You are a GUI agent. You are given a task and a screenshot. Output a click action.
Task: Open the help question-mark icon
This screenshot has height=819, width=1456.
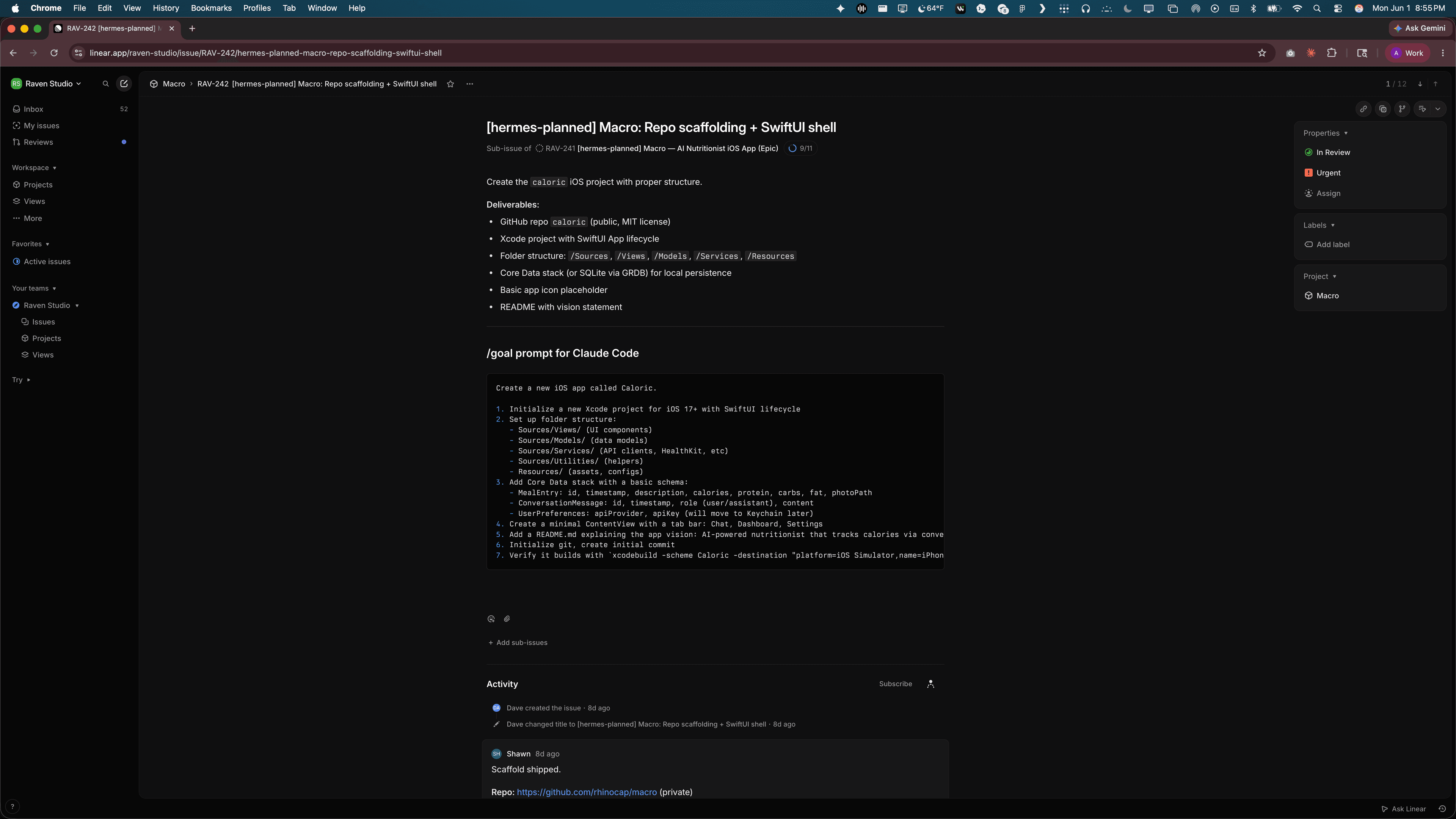[x=13, y=806]
